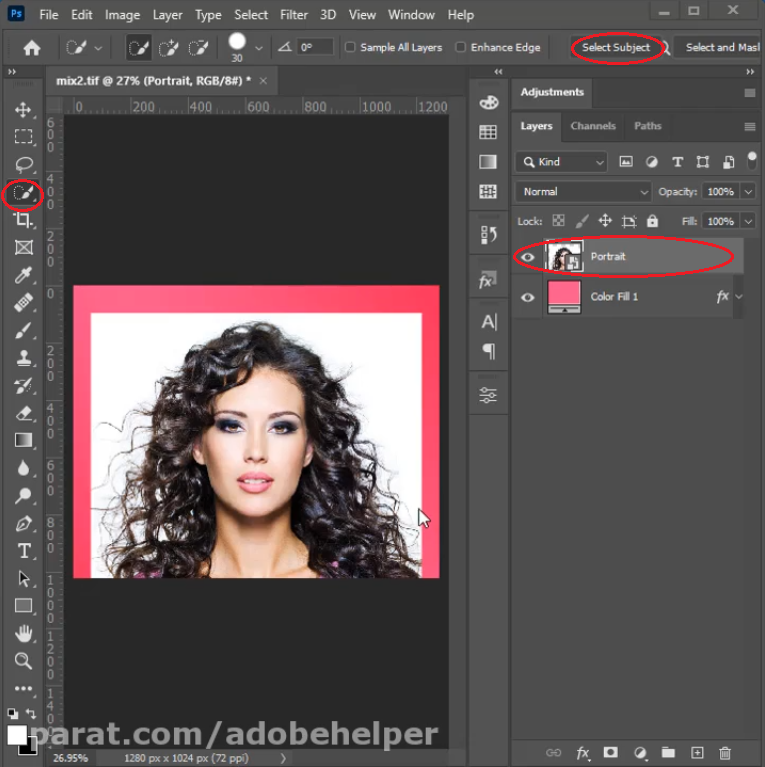Enable the Enhance Edge checkbox
Image resolution: width=765 pixels, height=767 pixels.
460,47
